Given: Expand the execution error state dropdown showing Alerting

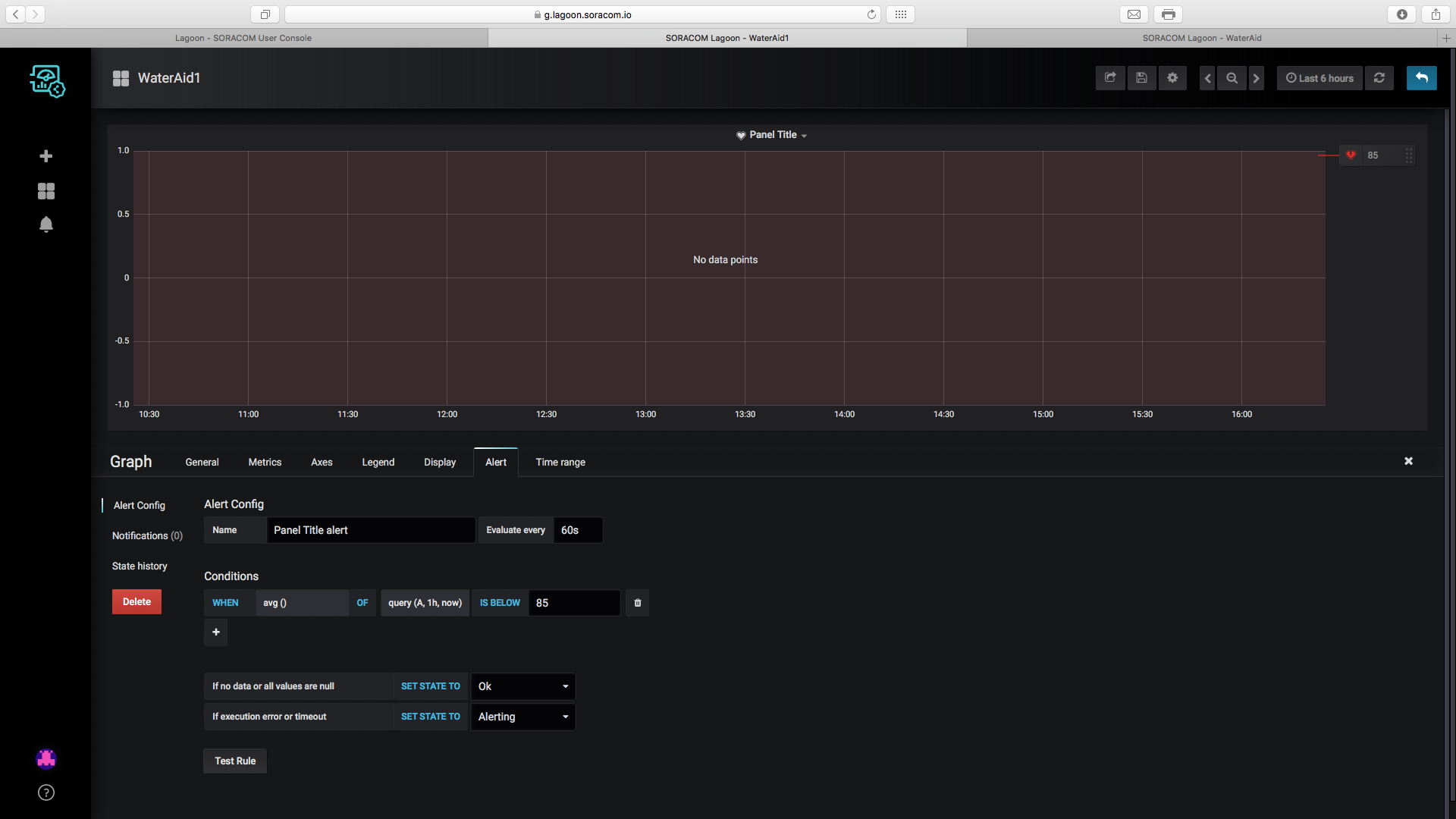Looking at the screenshot, I should 522,717.
